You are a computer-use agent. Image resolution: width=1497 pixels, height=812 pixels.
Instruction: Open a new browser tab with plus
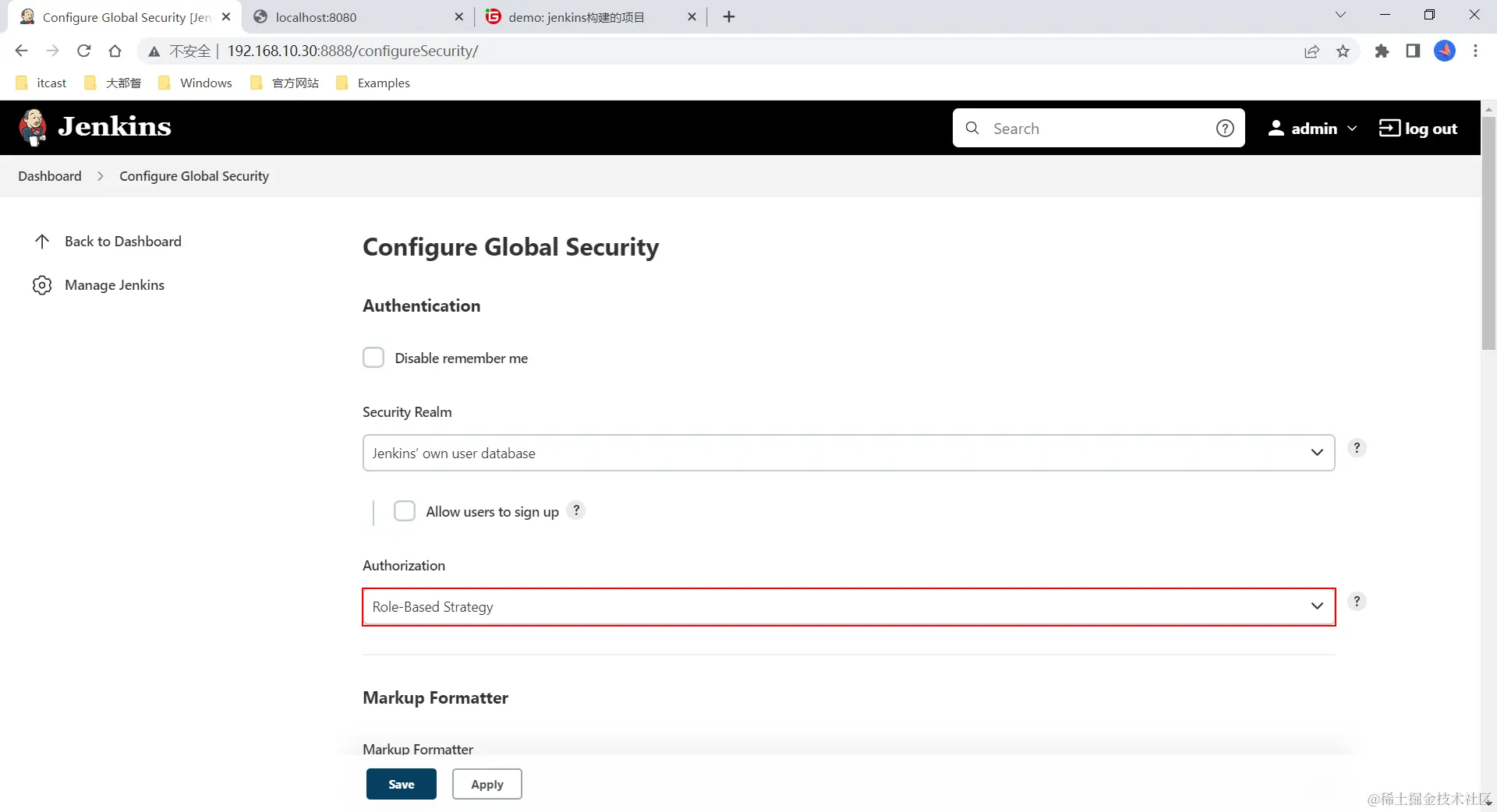(729, 16)
